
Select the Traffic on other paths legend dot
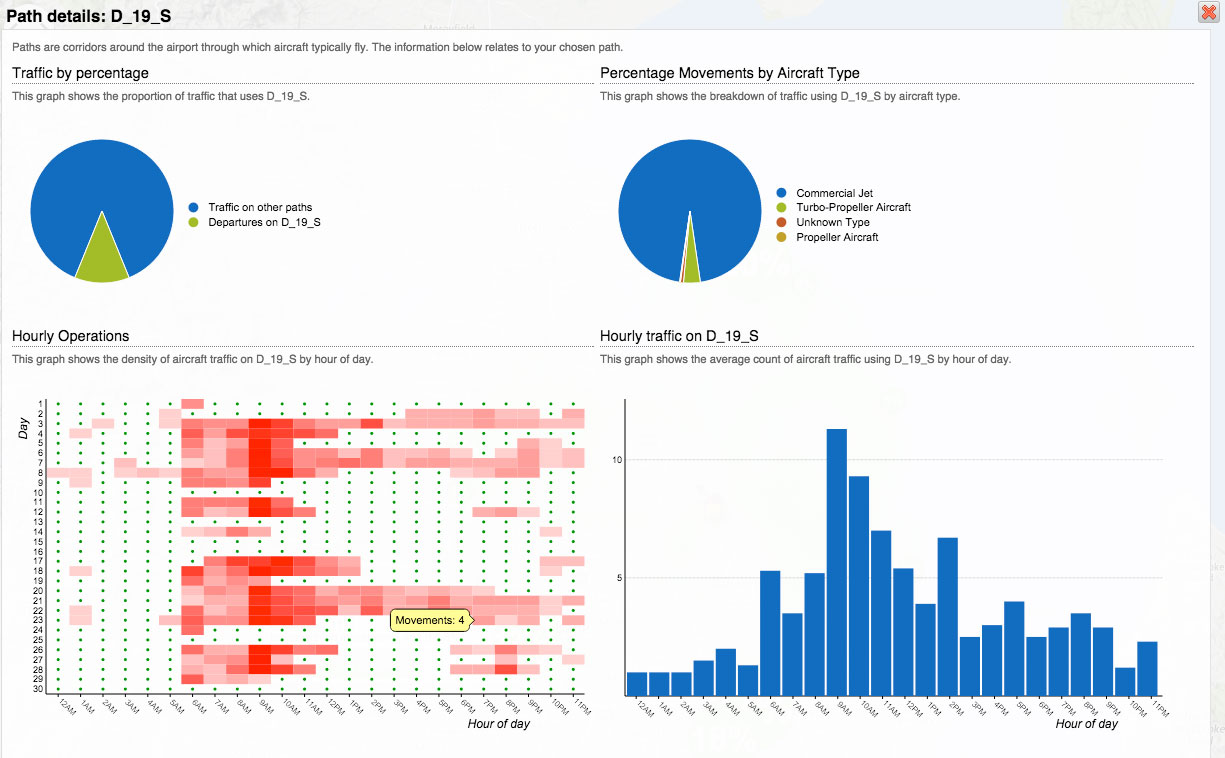[x=193, y=208]
